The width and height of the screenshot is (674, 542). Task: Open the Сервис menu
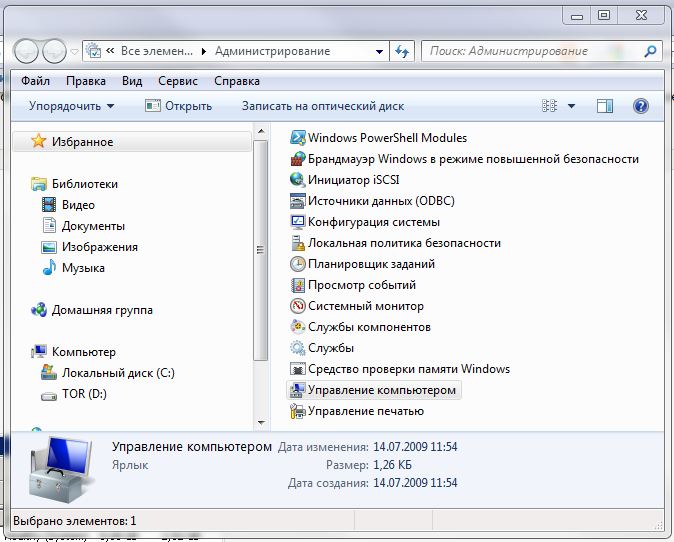click(x=177, y=81)
